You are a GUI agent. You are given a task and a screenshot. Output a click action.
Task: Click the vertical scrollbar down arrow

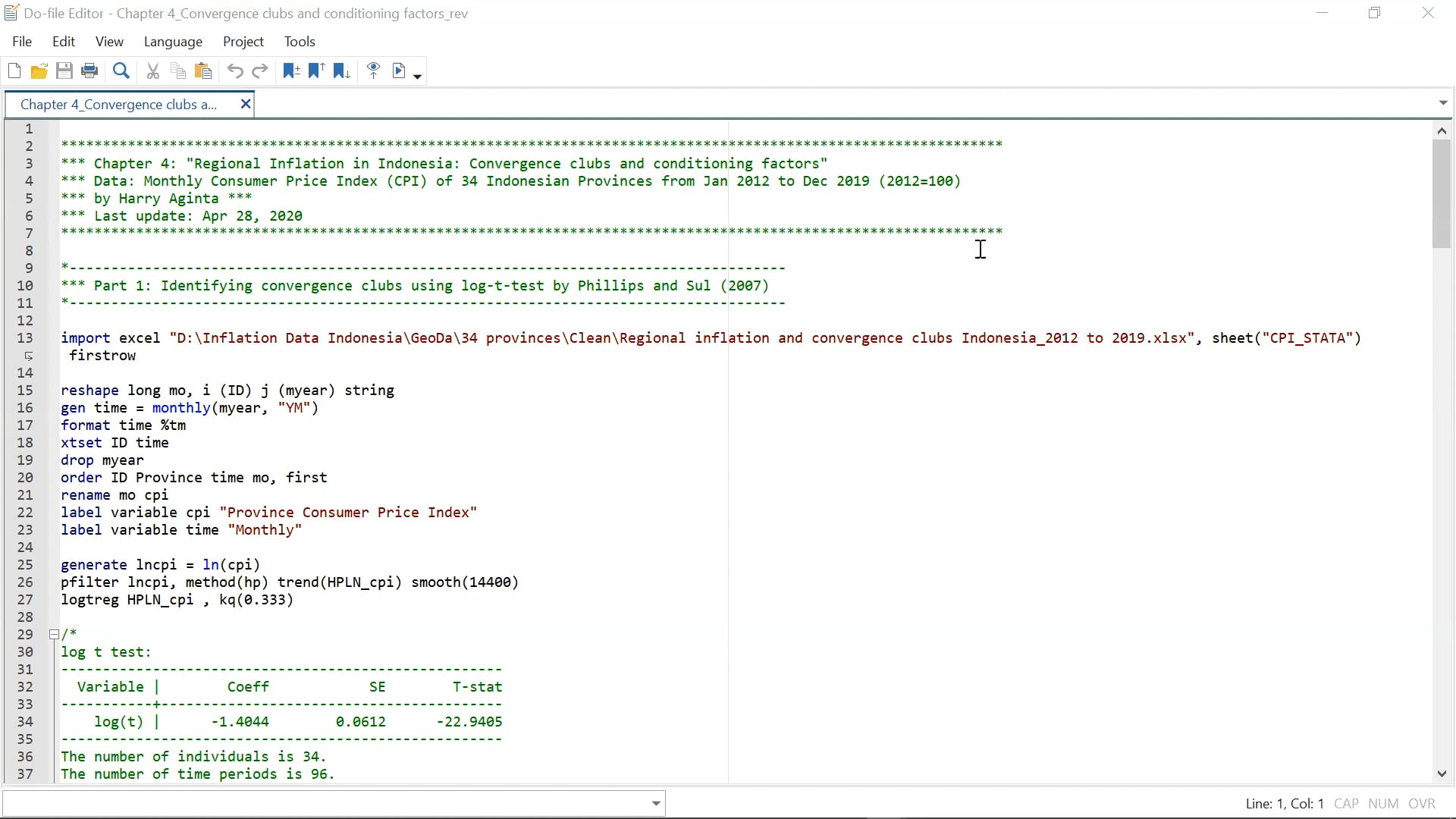pyautogui.click(x=1442, y=773)
